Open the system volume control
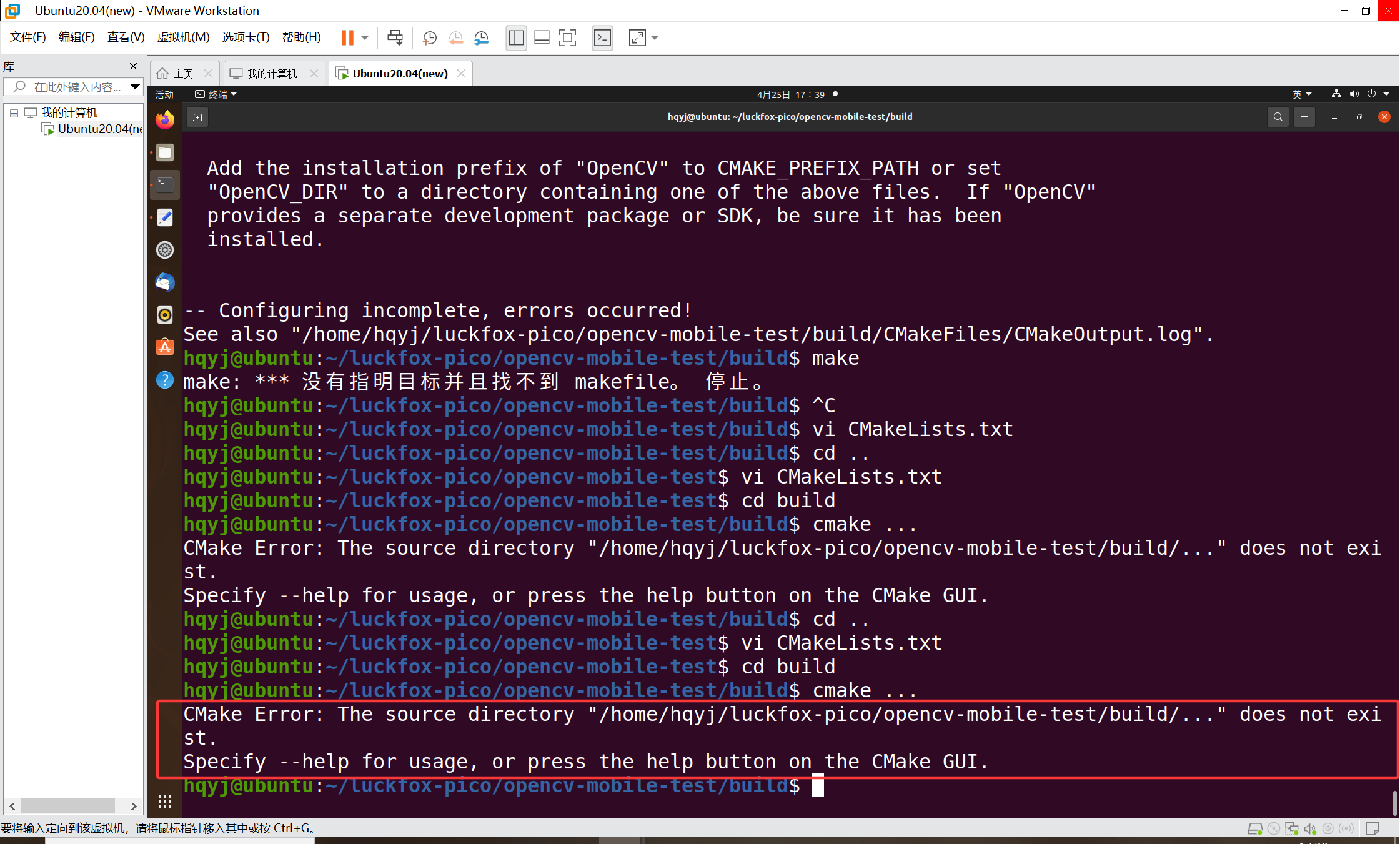Image resolution: width=1400 pixels, height=844 pixels. coord(1354,94)
